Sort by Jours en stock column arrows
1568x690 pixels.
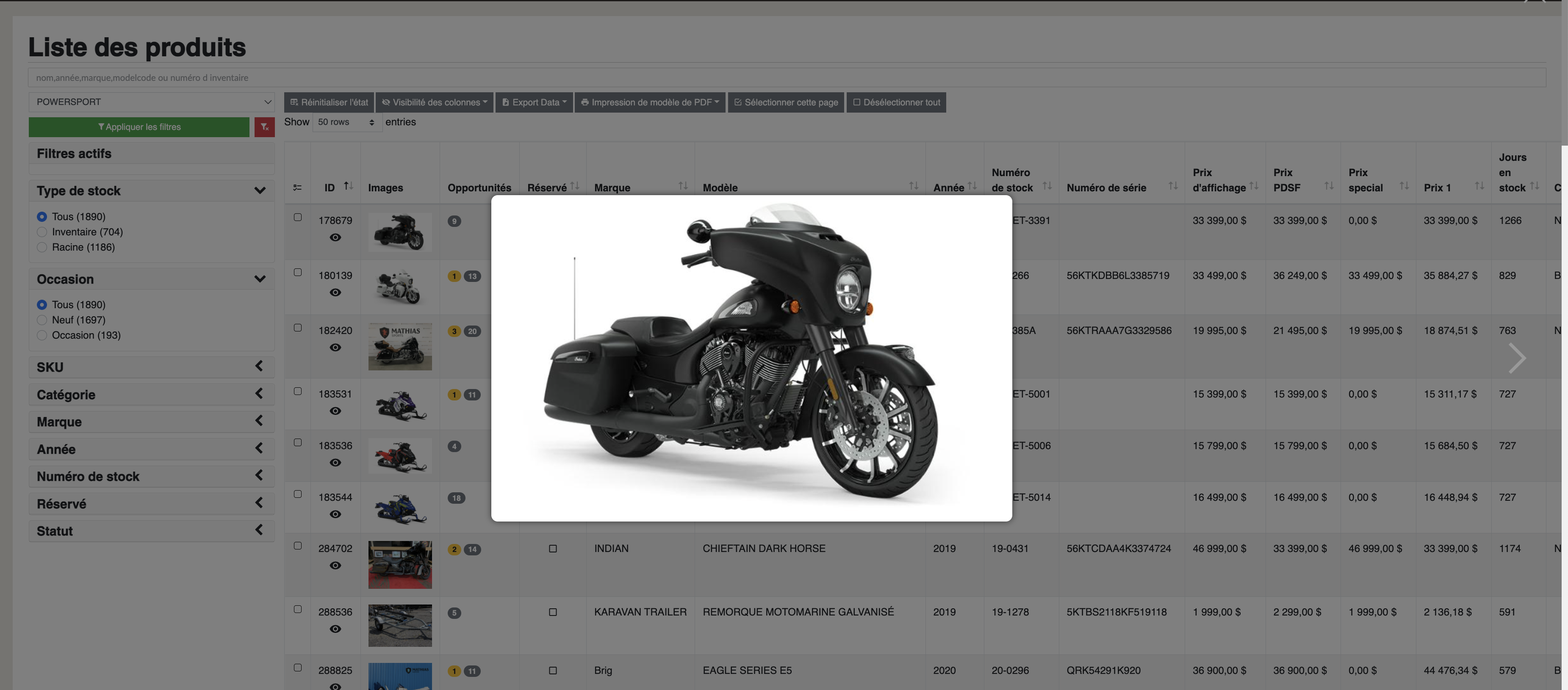(1535, 185)
